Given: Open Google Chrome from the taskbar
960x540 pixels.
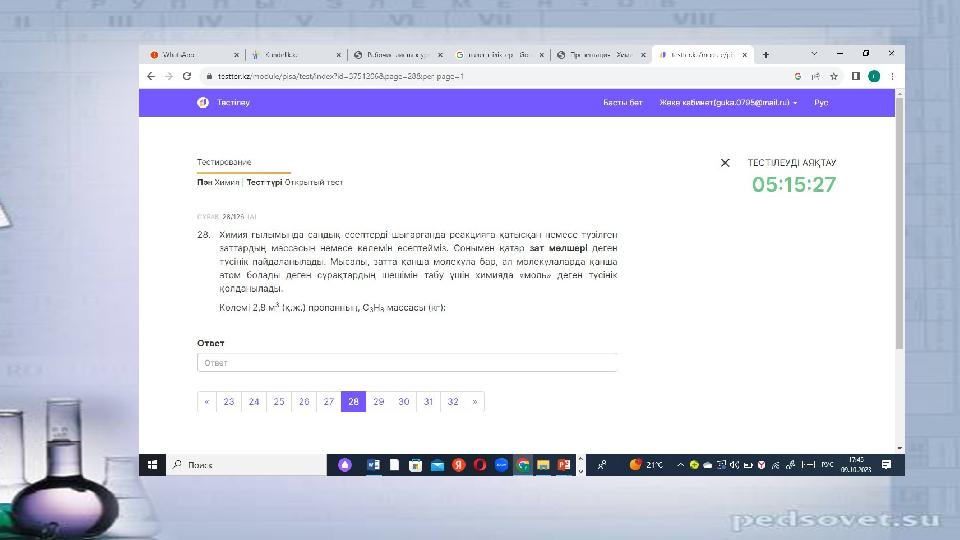Looking at the screenshot, I should pyautogui.click(x=523, y=465).
